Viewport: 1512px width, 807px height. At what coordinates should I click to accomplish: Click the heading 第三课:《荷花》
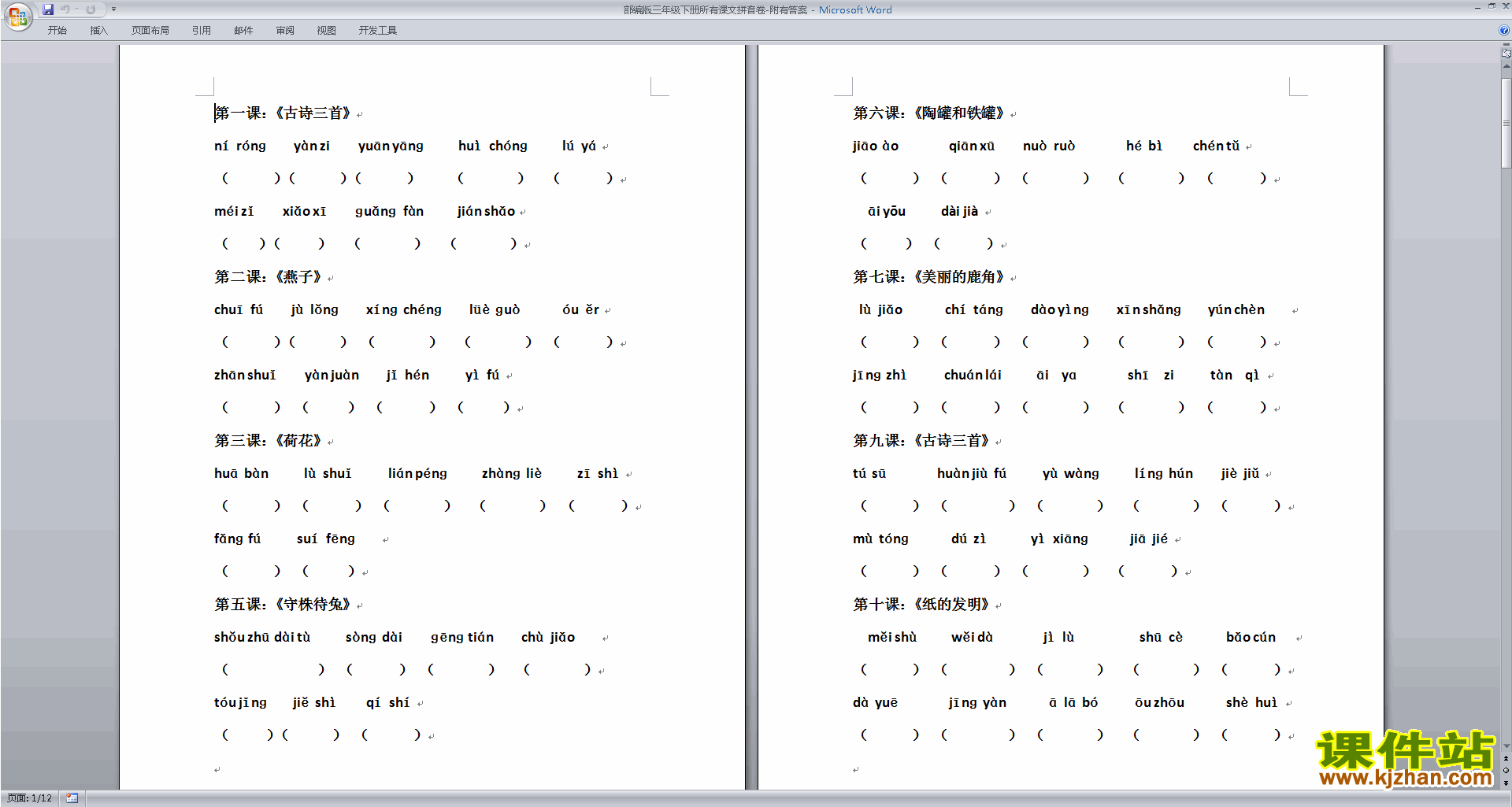(x=269, y=441)
